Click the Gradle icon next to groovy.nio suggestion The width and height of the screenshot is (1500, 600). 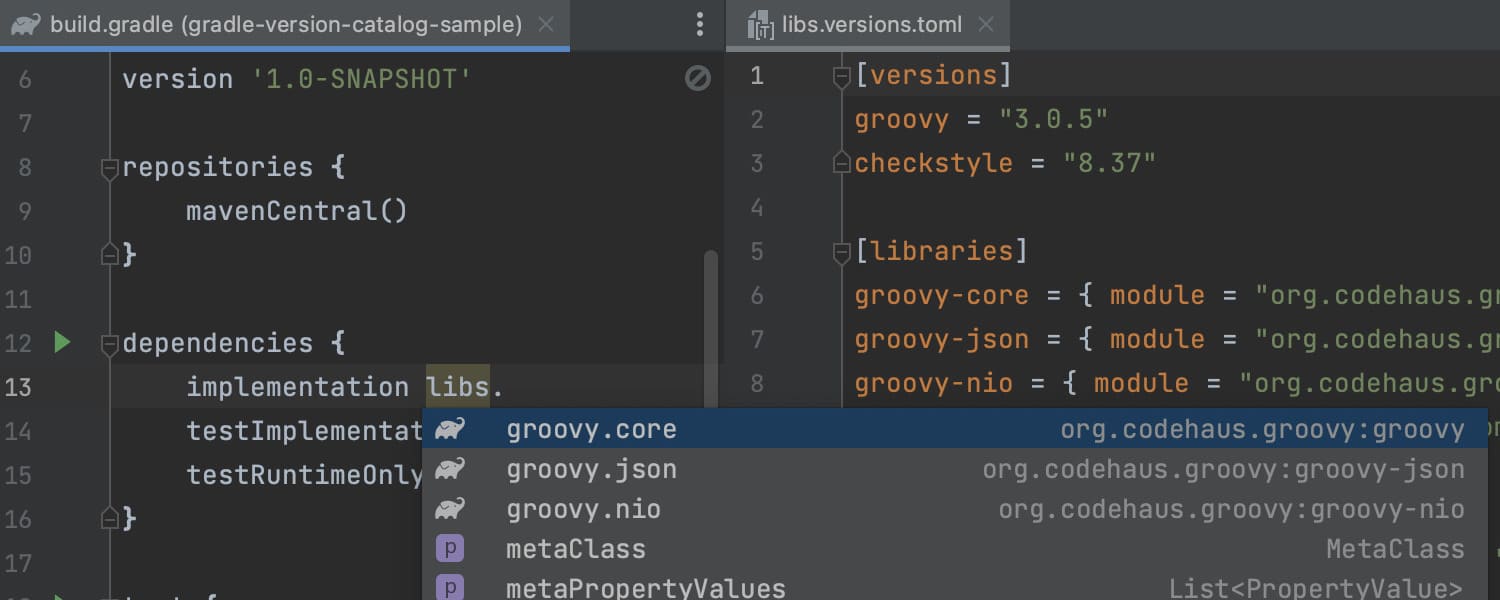450,509
